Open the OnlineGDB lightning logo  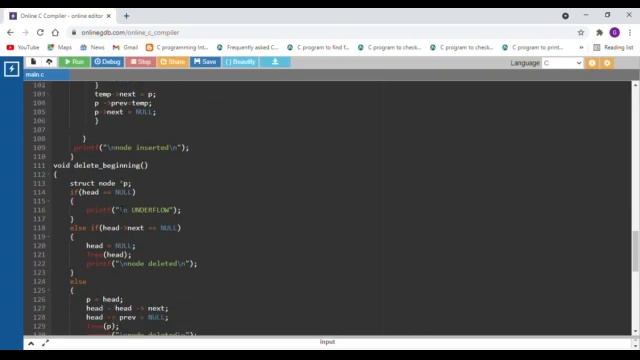click(x=11, y=69)
